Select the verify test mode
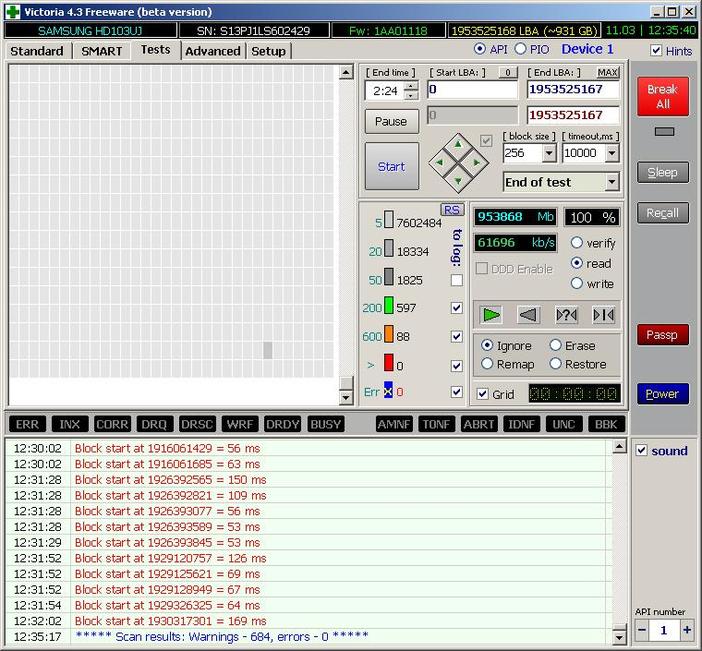Screen dimensions: 702x651 [x=577, y=243]
